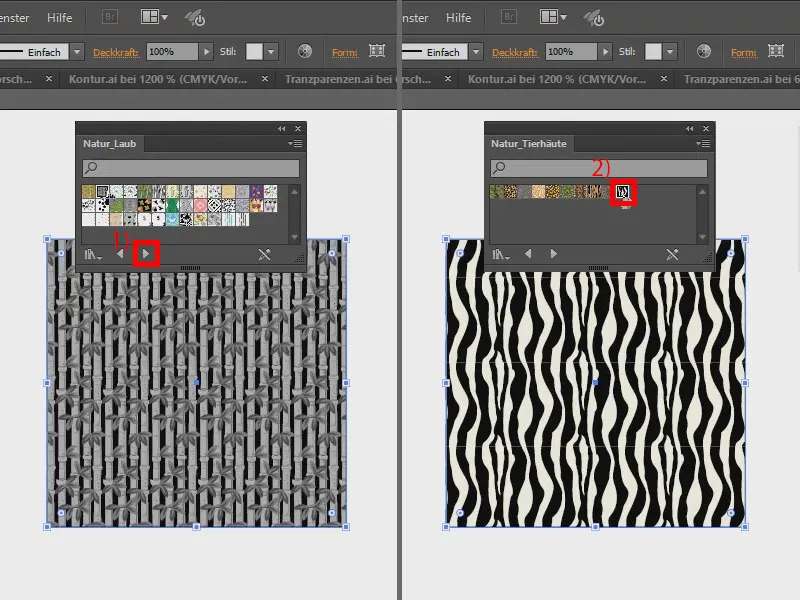
Task: Open Natur_Laub panel flyout menu
Action: pyautogui.click(x=295, y=144)
